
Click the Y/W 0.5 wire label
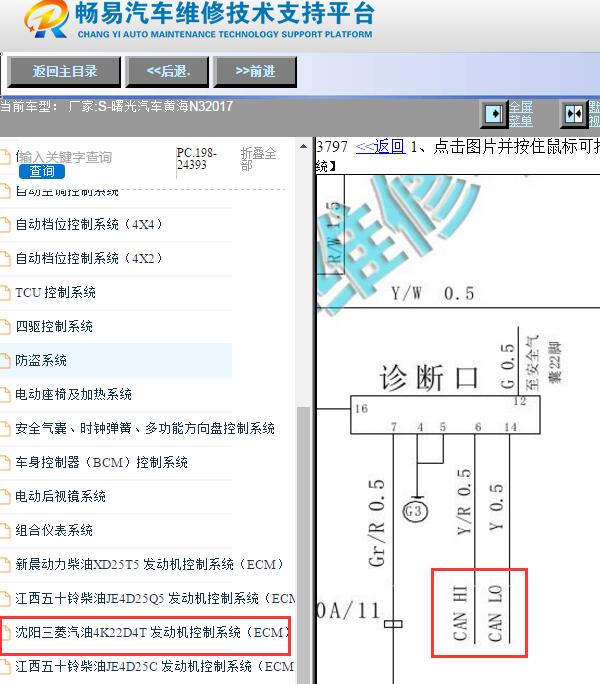(x=432, y=294)
